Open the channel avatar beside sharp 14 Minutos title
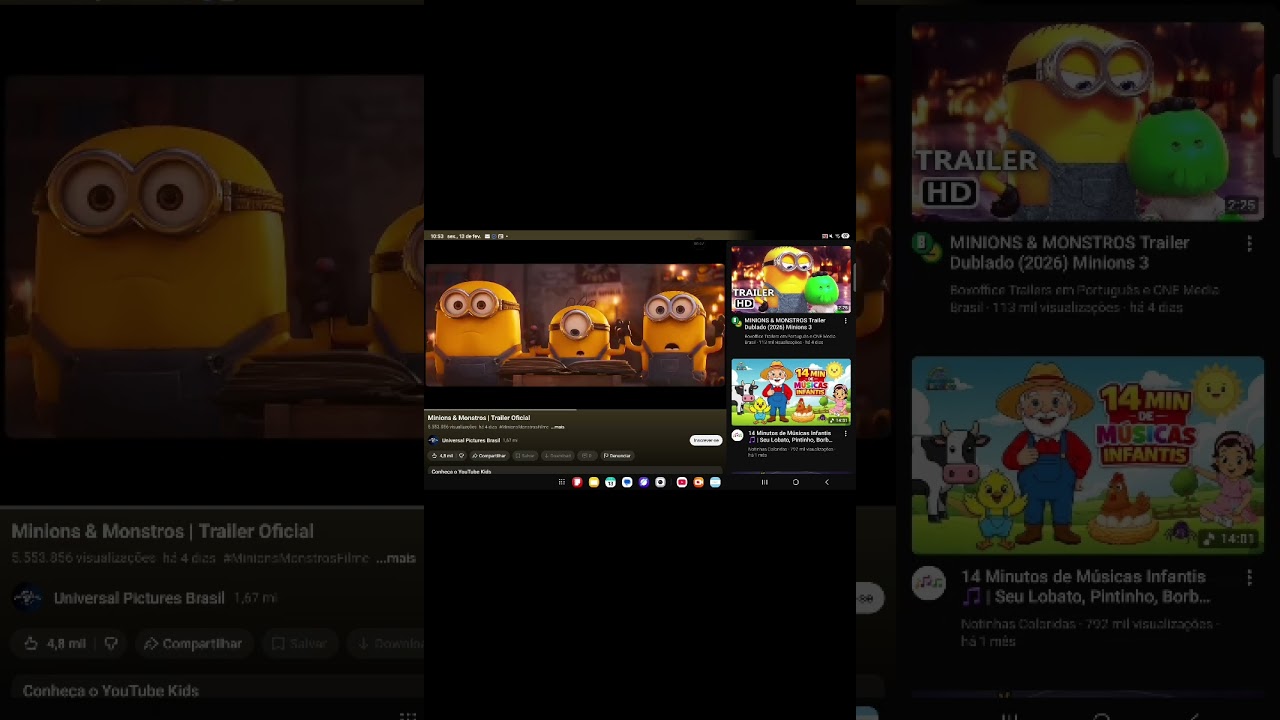 coord(737,436)
